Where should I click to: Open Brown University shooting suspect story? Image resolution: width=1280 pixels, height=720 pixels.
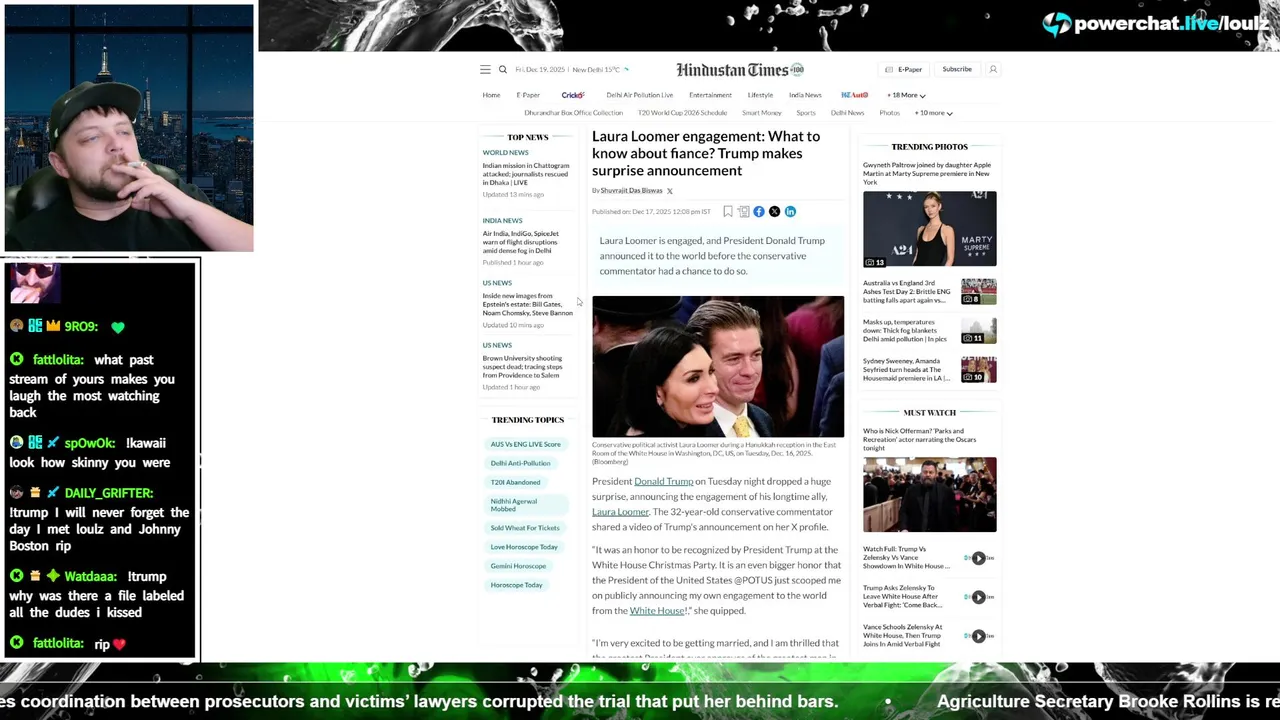[523, 366]
